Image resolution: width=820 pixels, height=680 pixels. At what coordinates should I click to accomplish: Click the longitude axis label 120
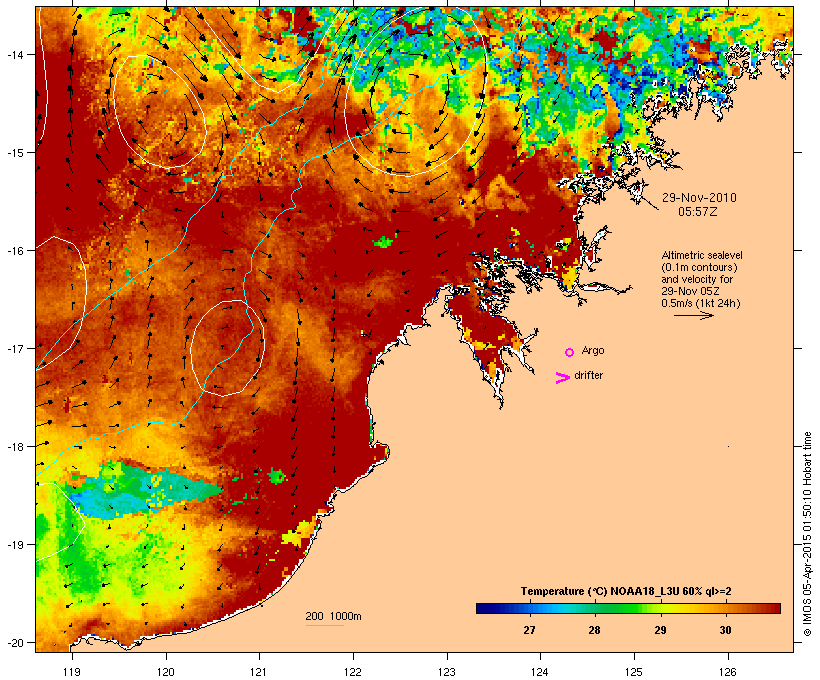pyautogui.click(x=166, y=672)
